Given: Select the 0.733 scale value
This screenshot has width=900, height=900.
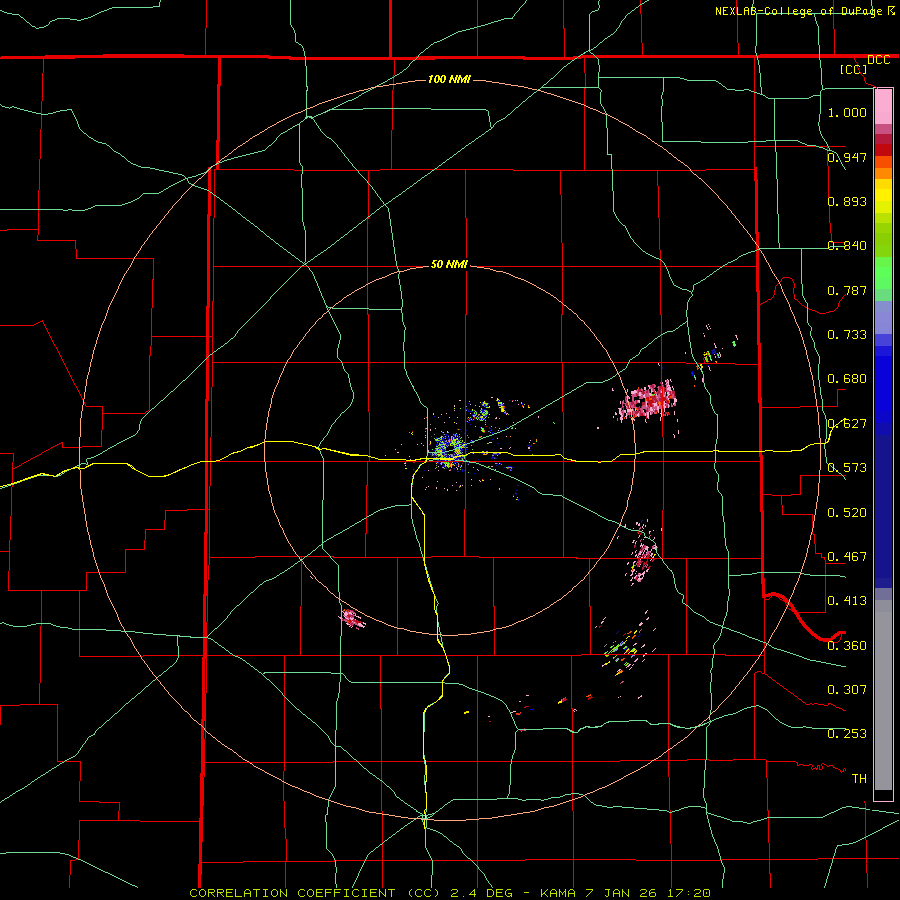Looking at the screenshot, I should coord(847,335).
